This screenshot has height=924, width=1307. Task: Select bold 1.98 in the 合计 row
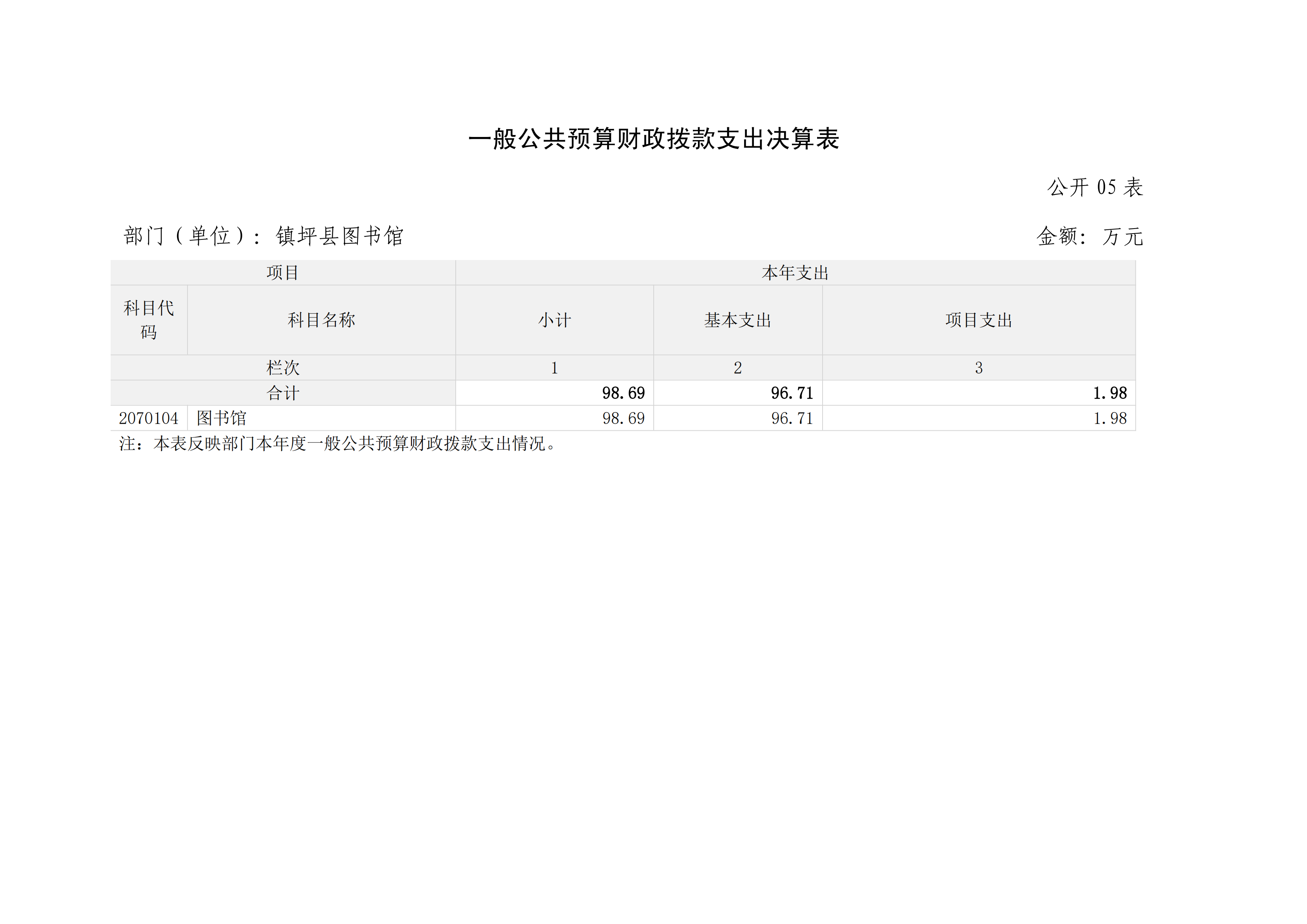(x=1109, y=393)
